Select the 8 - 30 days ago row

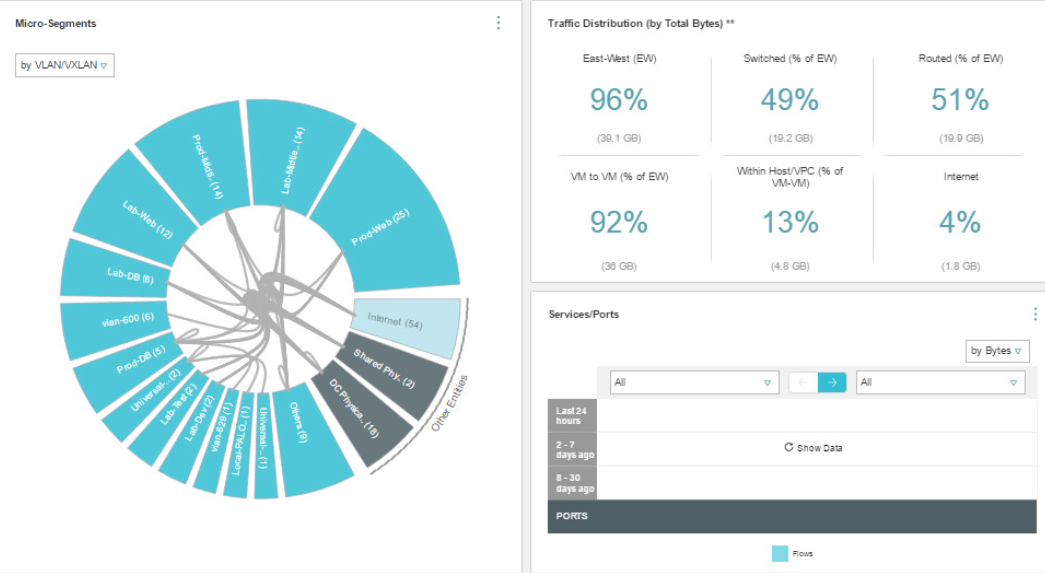[571, 483]
